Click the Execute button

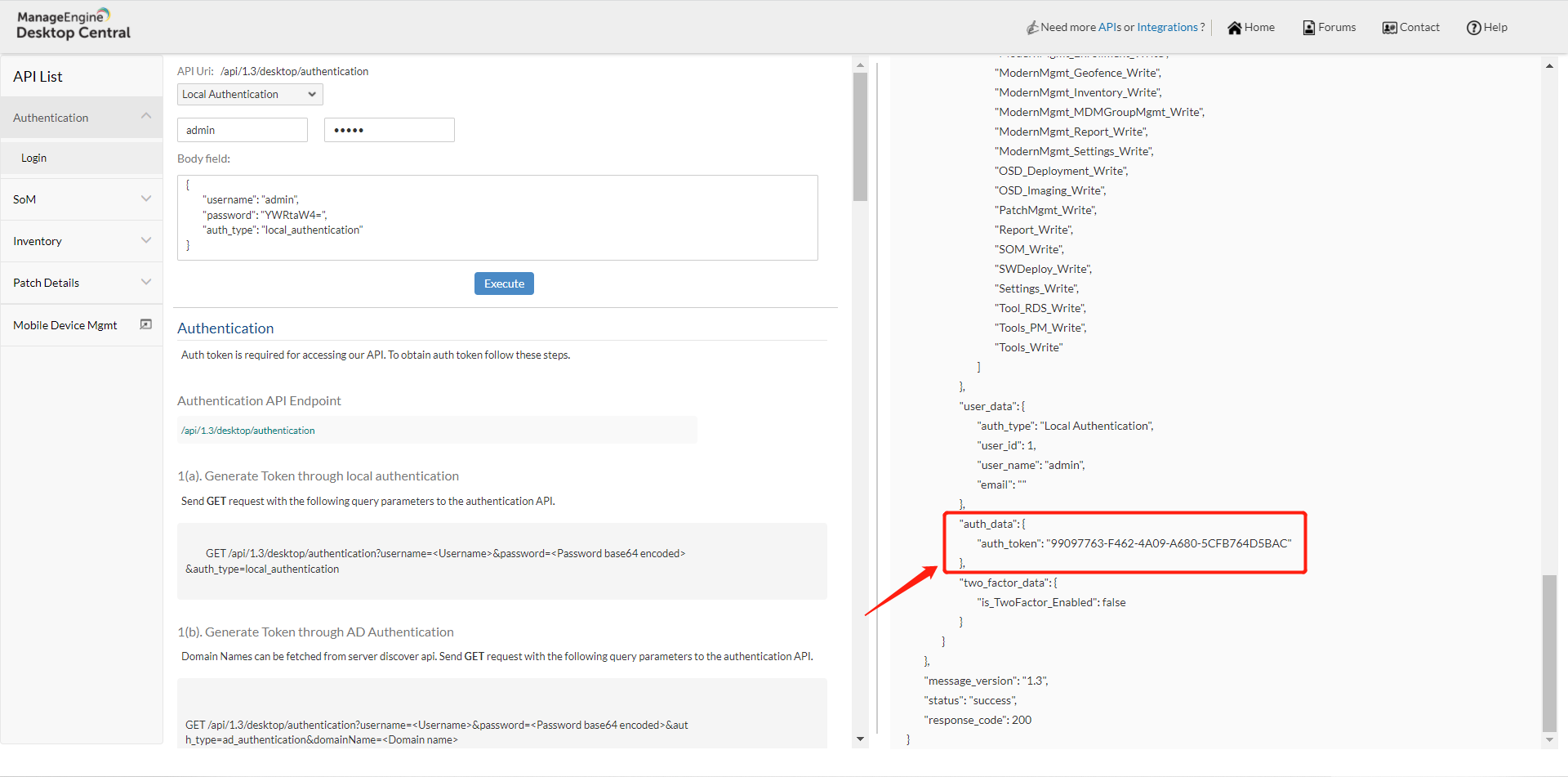coord(504,284)
